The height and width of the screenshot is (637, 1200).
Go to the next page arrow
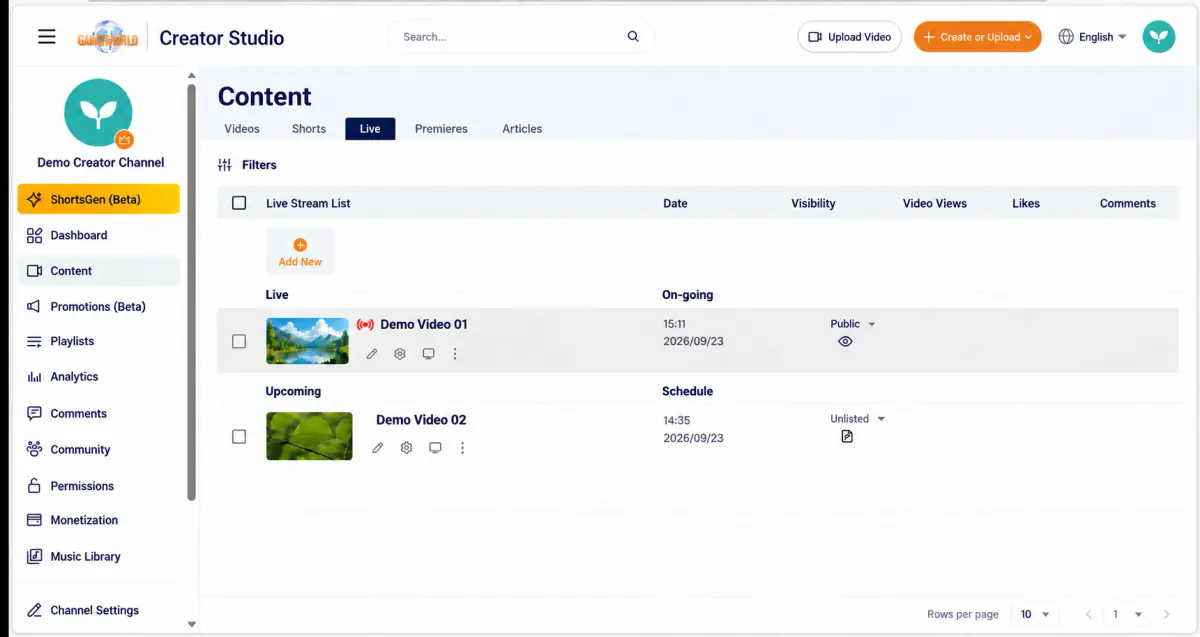[1166, 614]
